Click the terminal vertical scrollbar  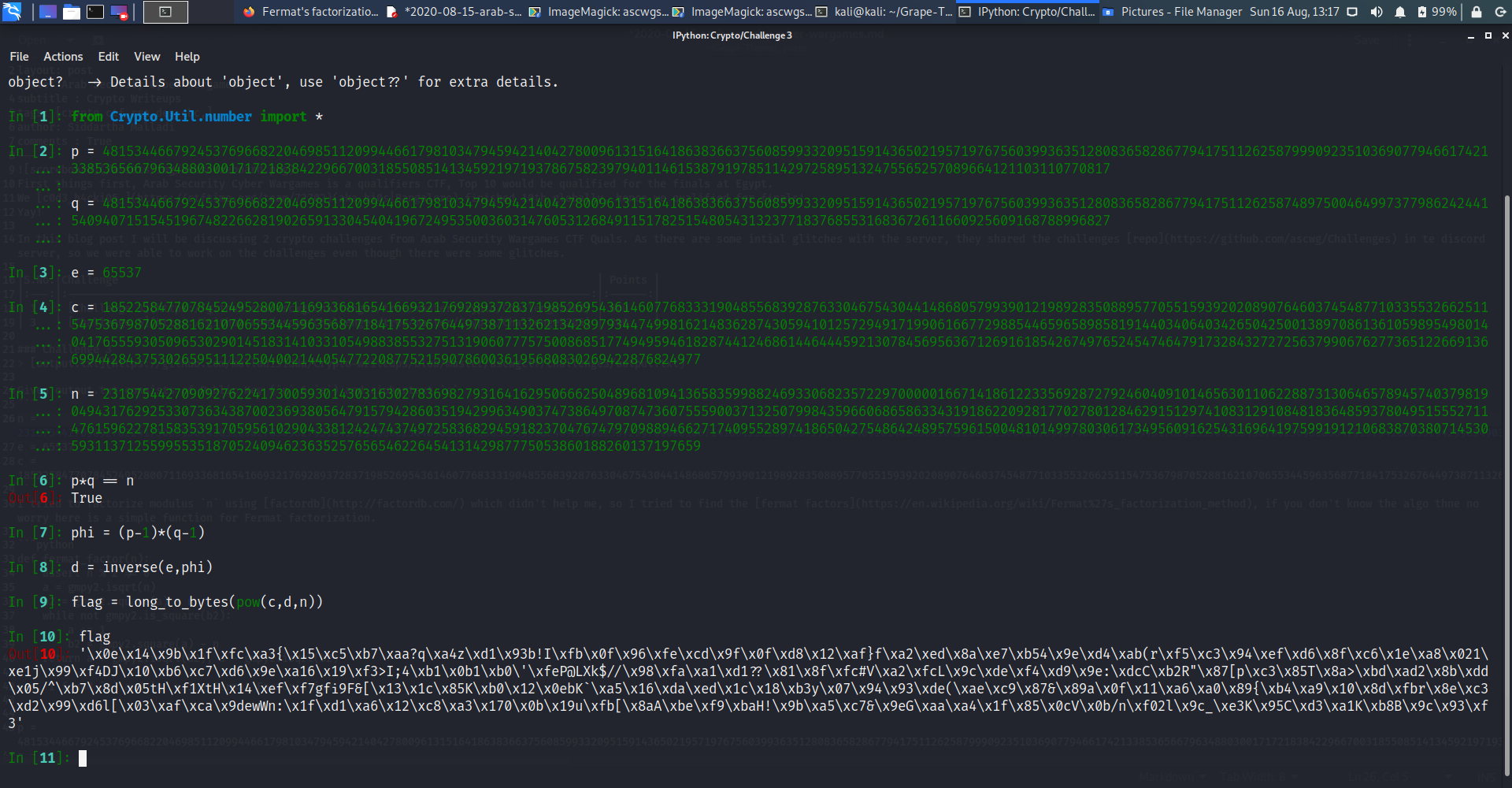(x=1507, y=485)
